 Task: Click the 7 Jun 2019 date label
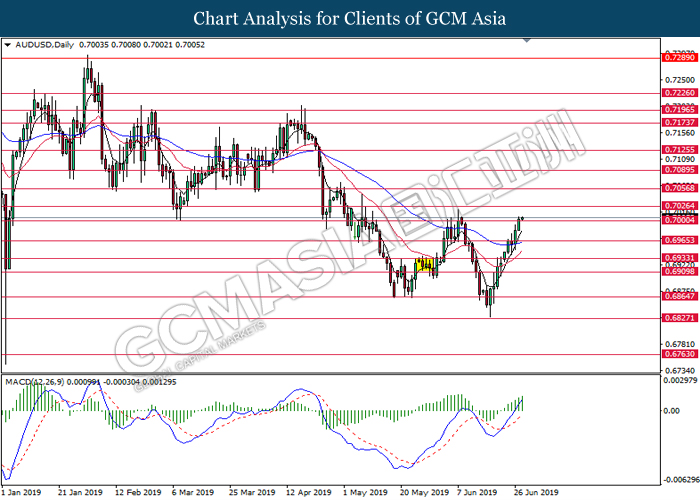click(477, 492)
